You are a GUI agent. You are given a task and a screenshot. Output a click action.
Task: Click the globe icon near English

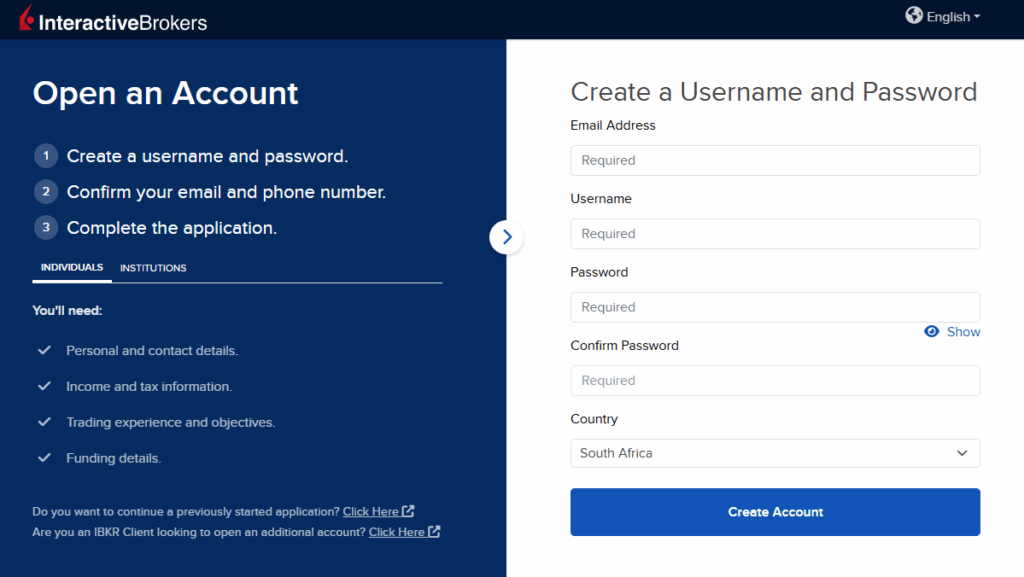914,16
